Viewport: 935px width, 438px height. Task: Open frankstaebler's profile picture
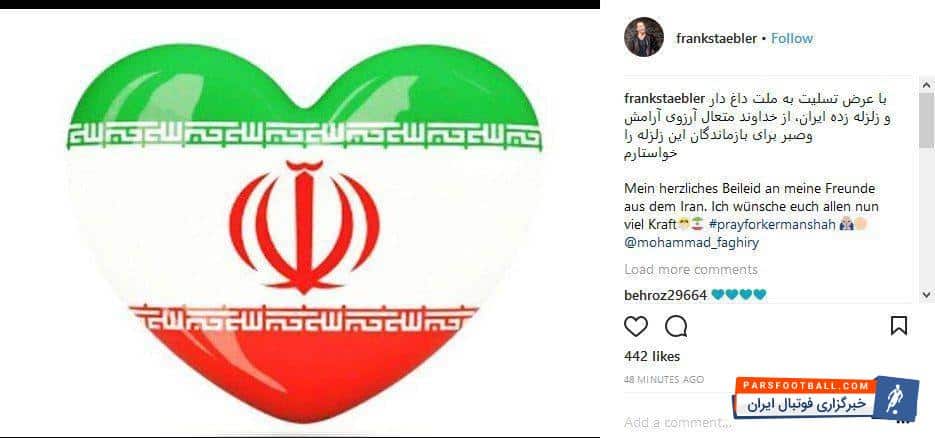(x=644, y=37)
